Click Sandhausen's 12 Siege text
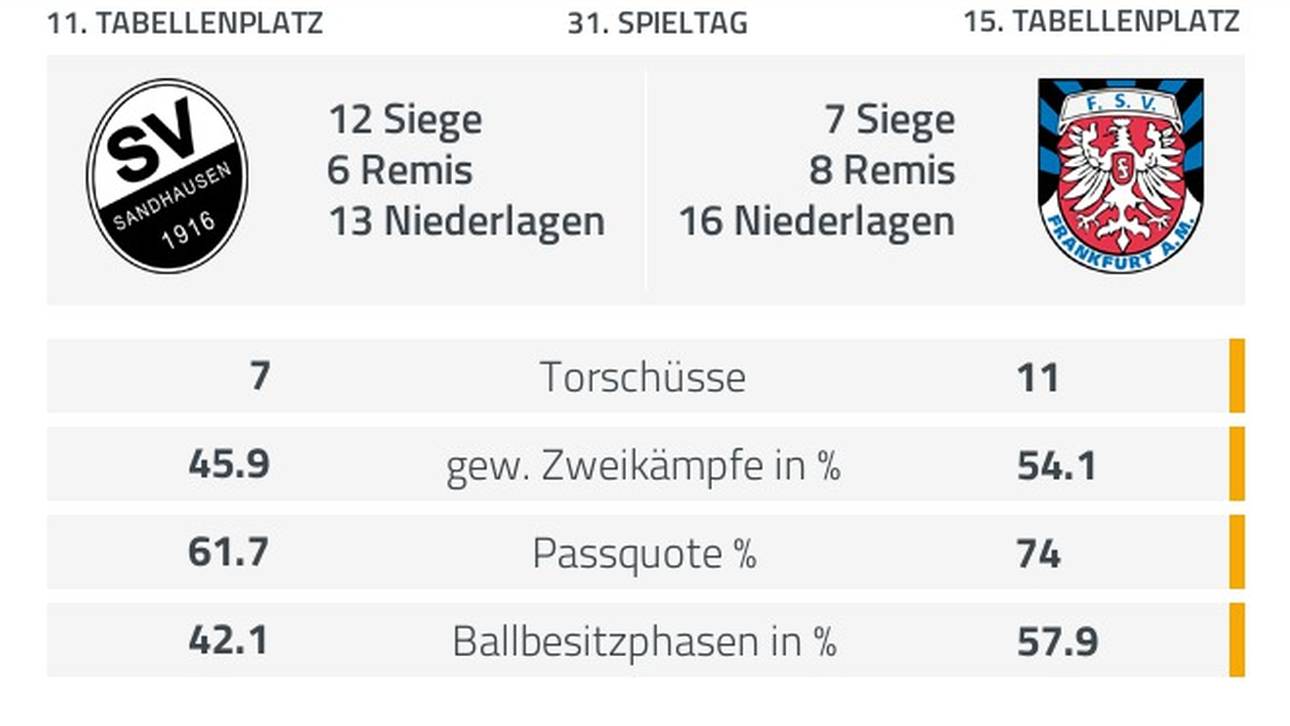Viewport: 1290px width, 726px height. tap(405, 120)
